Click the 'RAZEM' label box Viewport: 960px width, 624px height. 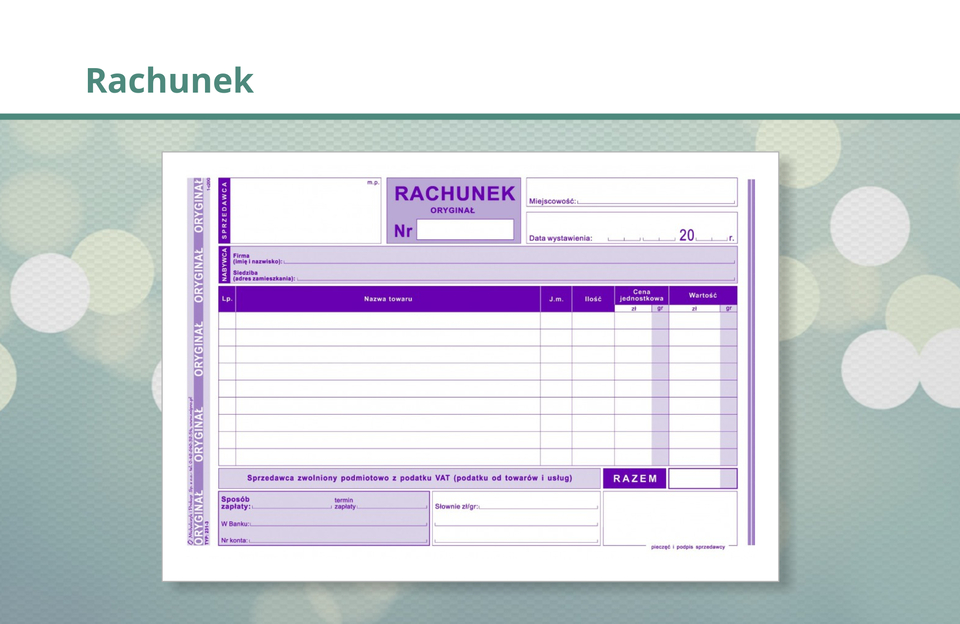point(635,479)
